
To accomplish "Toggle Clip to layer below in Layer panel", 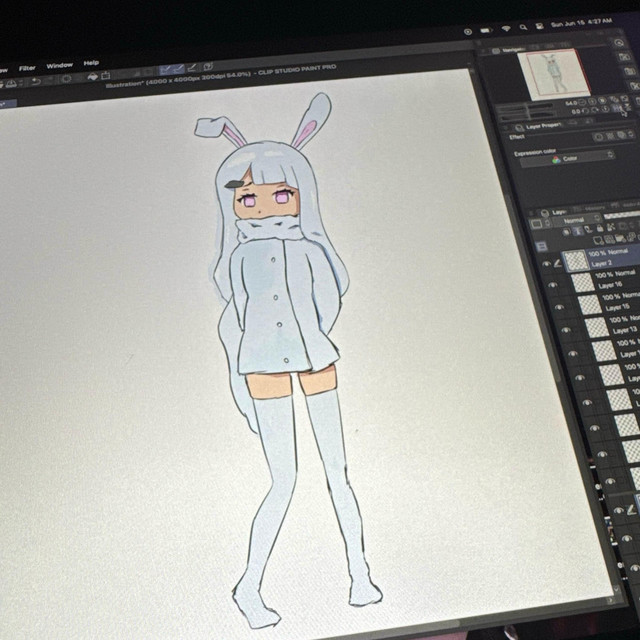I will [x=567, y=232].
